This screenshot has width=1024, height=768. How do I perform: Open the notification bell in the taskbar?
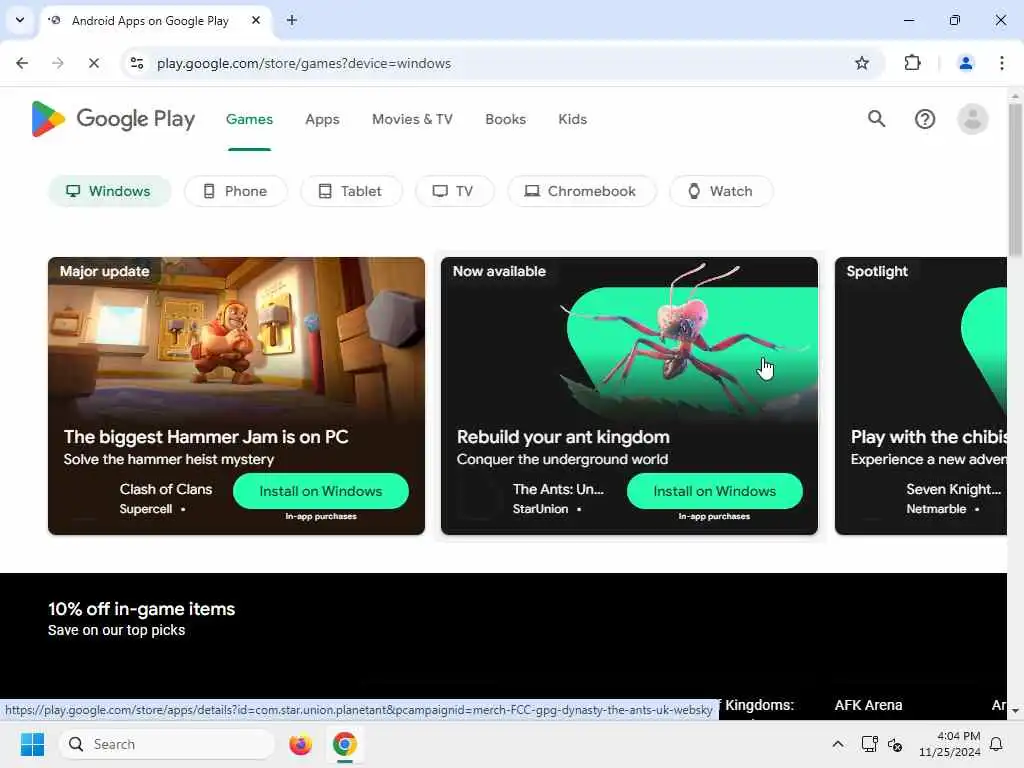[x=997, y=744]
